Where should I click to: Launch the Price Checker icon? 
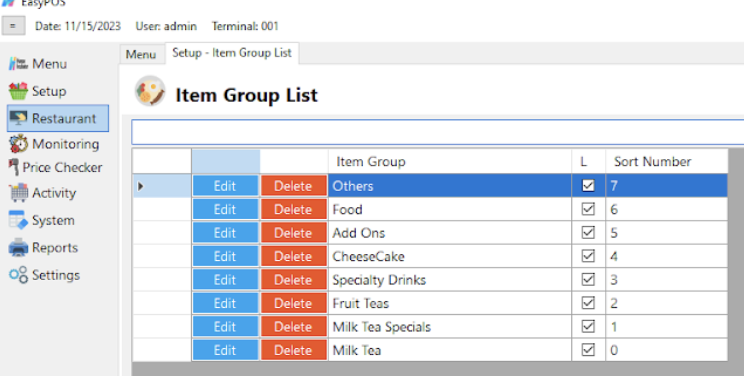[x=14, y=168]
